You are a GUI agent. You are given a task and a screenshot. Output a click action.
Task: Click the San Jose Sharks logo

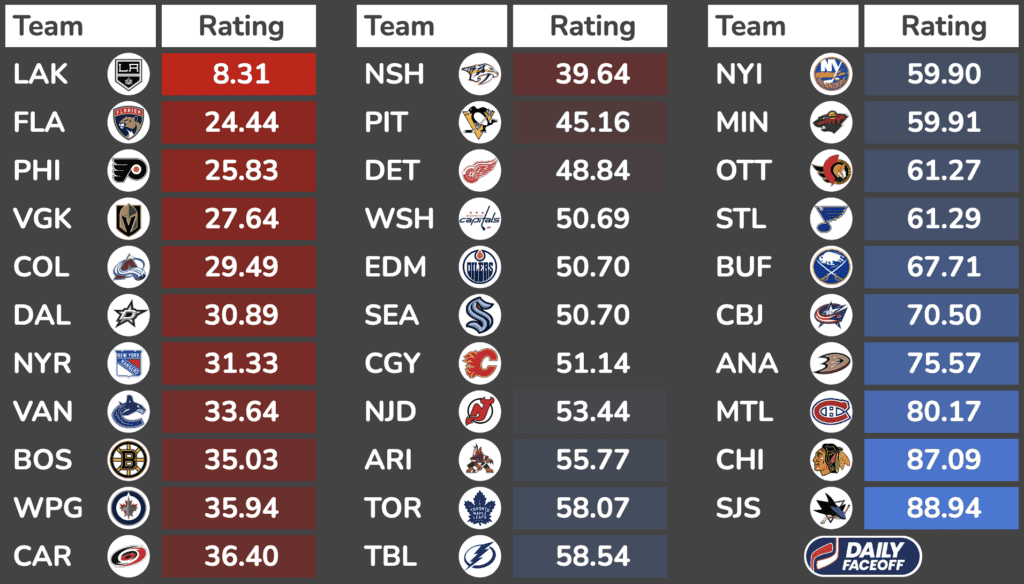[831, 508]
